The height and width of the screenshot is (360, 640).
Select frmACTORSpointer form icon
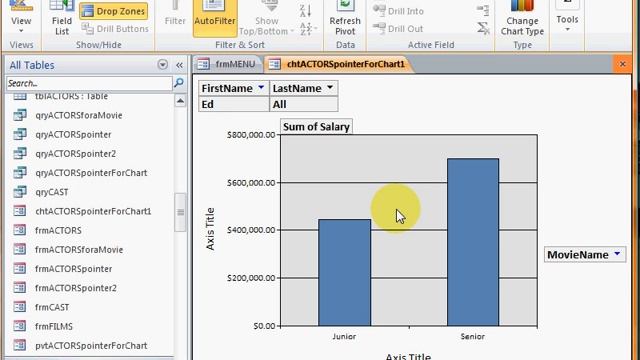(20, 269)
